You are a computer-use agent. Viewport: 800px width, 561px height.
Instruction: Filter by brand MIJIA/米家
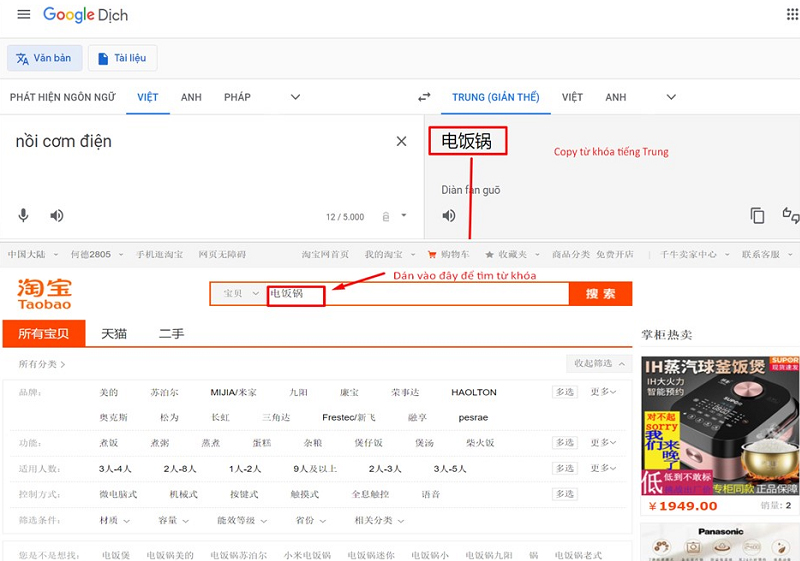pos(234,392)
